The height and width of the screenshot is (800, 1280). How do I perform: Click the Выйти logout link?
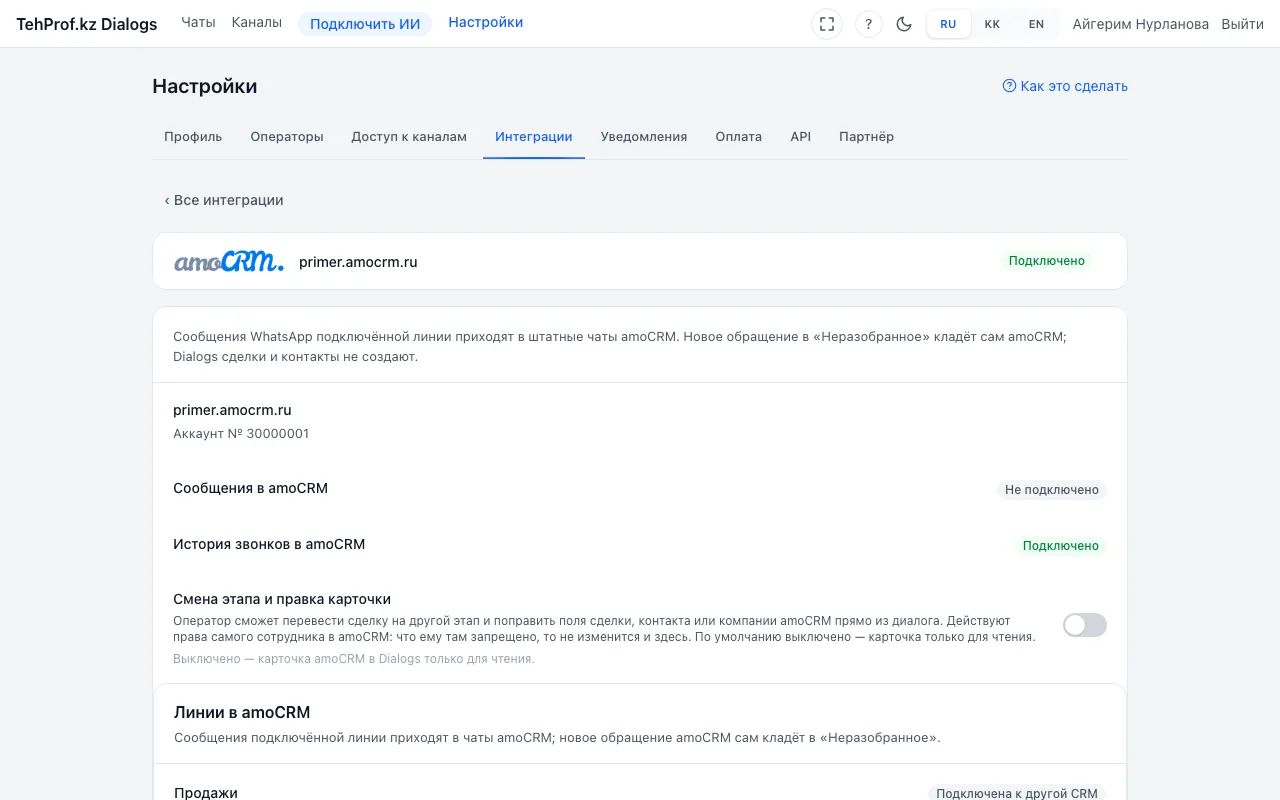pyautogui.click(x=1242, y=24)
